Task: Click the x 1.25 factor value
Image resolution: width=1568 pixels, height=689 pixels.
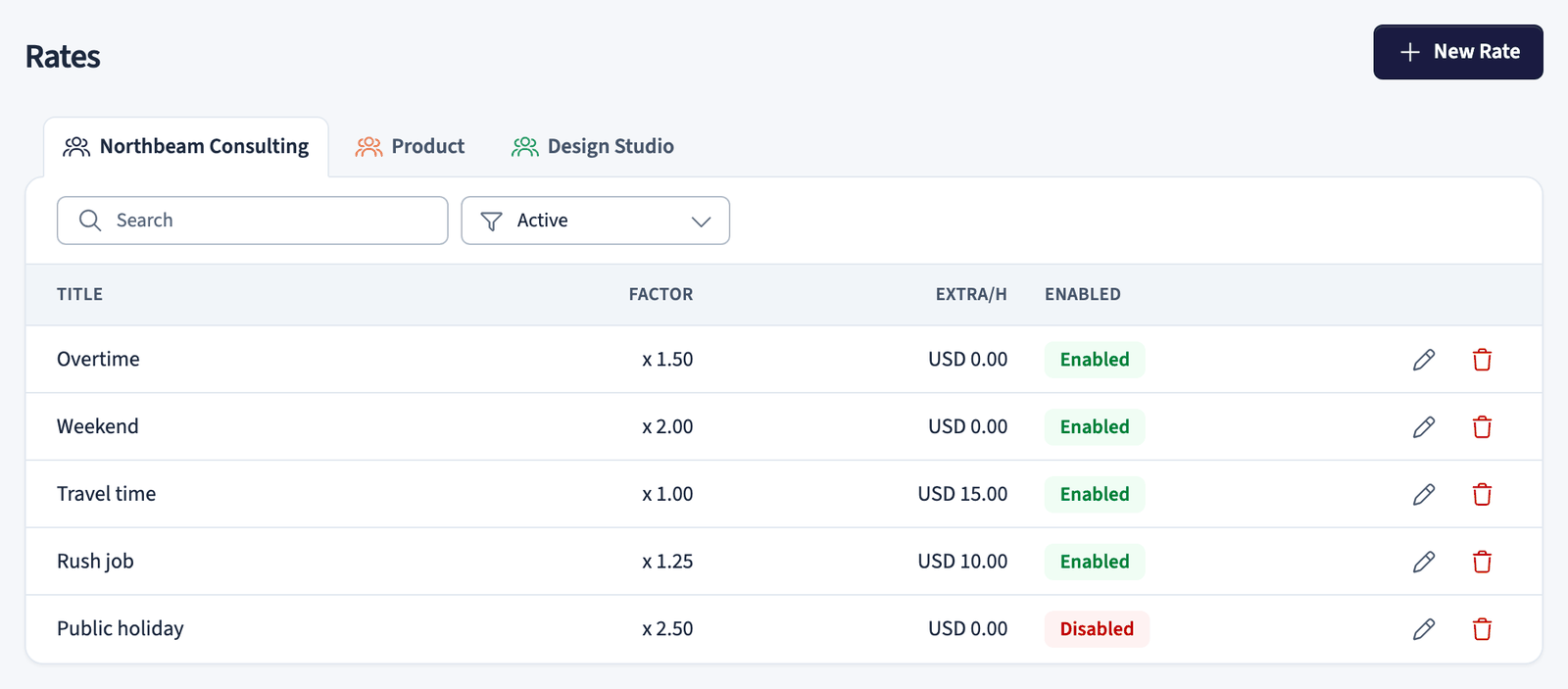Action: pyautogui.click(x=667, y=562)
